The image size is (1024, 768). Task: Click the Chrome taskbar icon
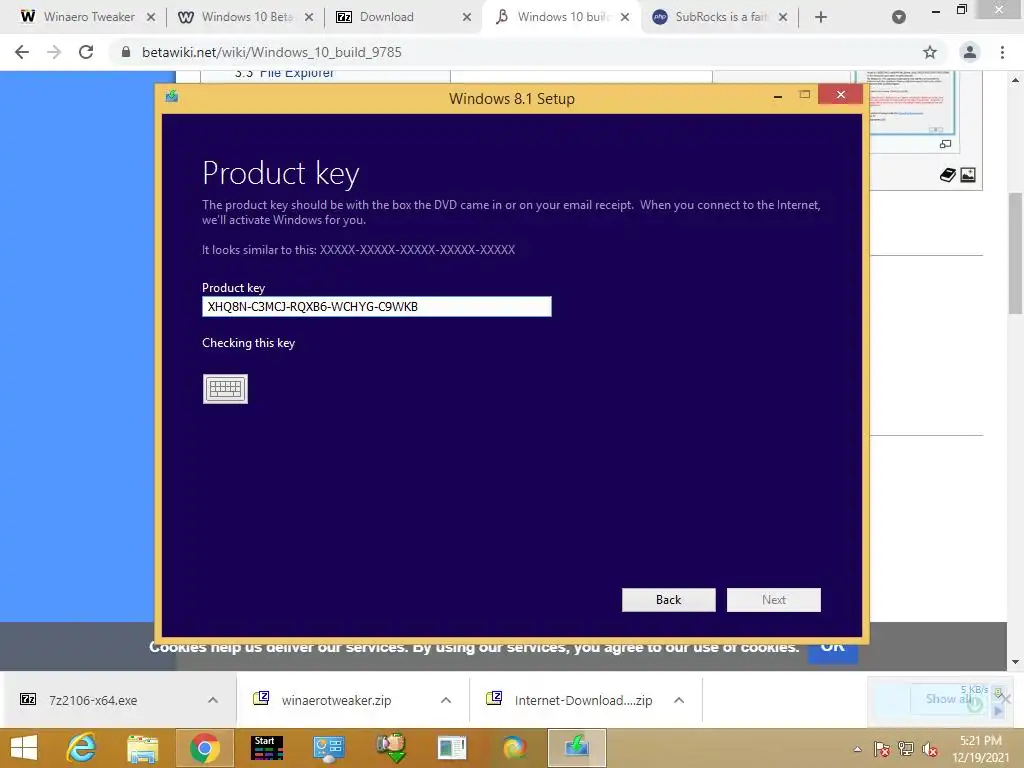coord(204,748)
